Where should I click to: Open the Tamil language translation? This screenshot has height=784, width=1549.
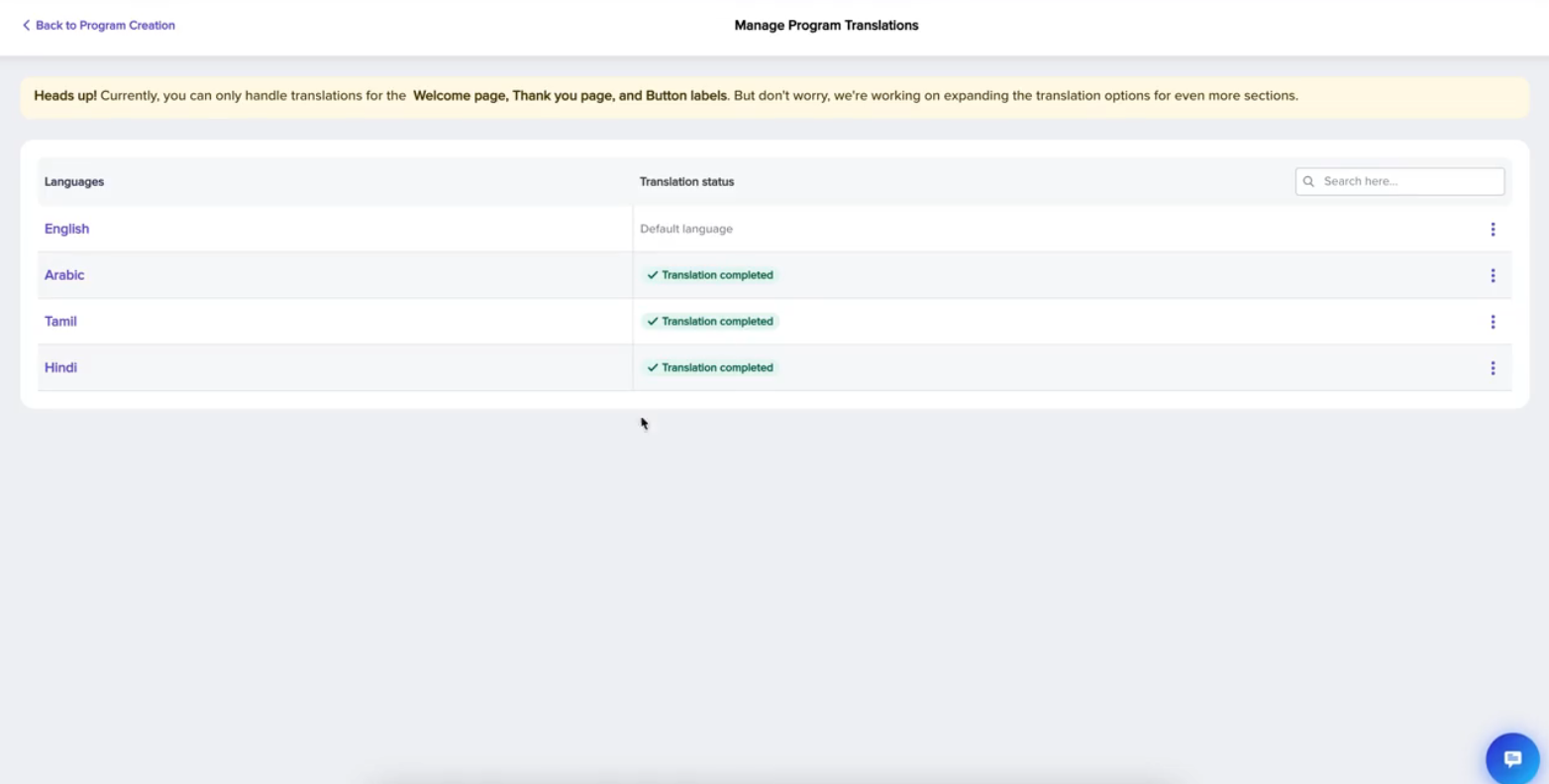(x=60, y=322)
